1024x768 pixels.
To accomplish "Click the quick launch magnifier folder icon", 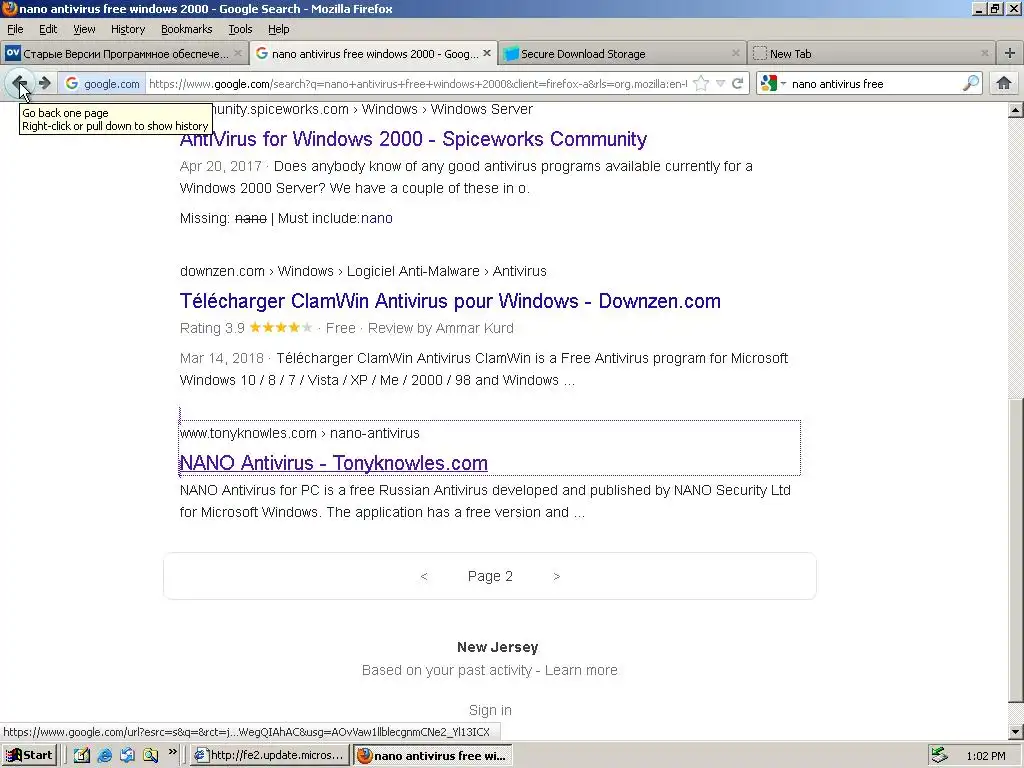I will (150, 755).
